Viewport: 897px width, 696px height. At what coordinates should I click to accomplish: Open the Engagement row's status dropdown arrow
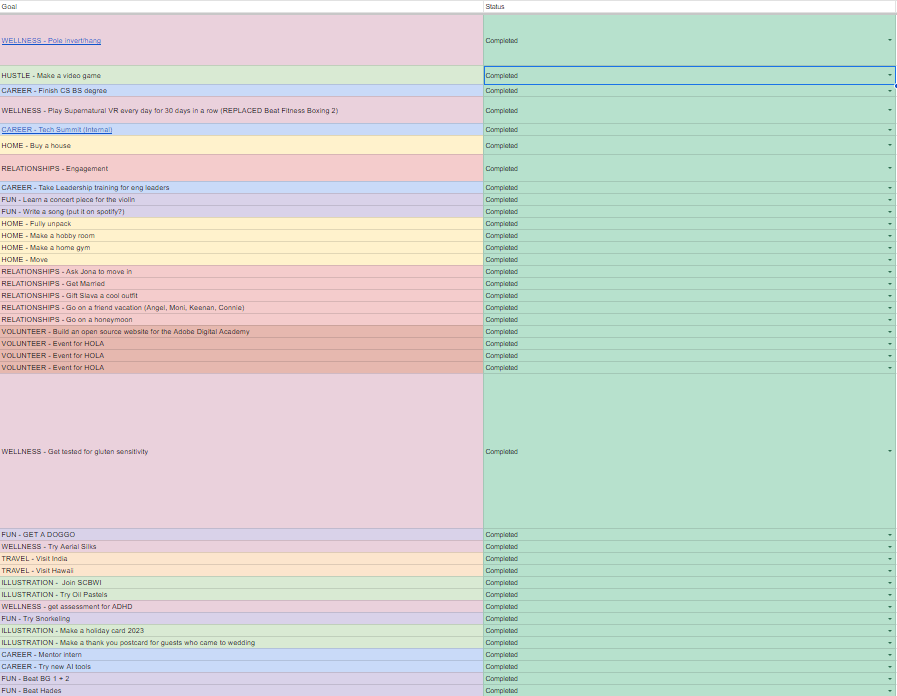889,169
